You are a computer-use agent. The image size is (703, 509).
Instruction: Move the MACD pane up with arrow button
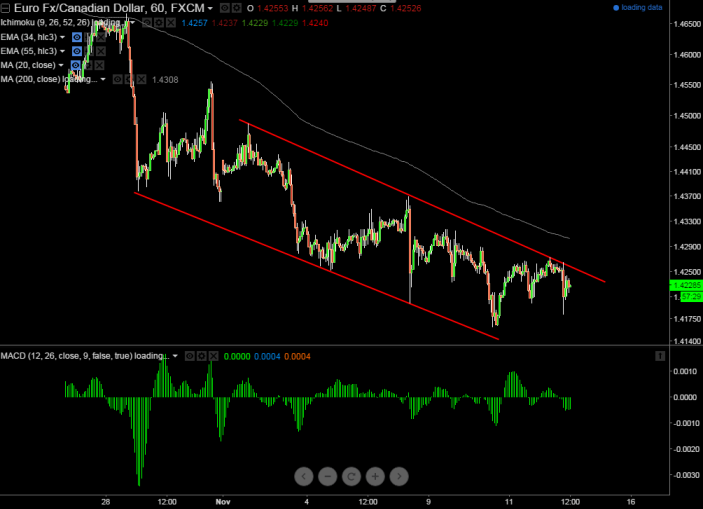(x=660, y=356)
